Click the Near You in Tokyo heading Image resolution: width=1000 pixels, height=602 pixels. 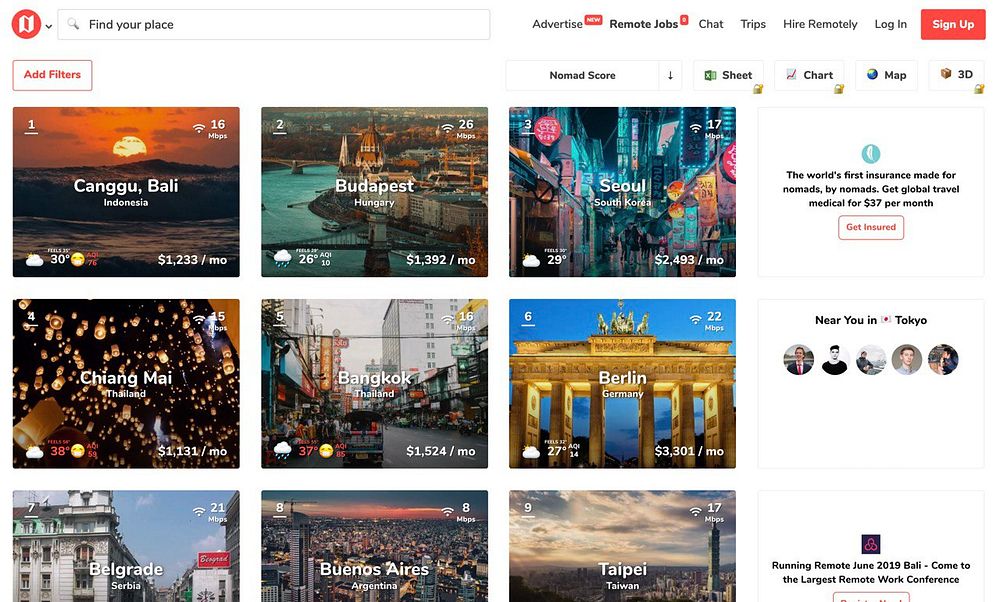click(x=871, y=320)
